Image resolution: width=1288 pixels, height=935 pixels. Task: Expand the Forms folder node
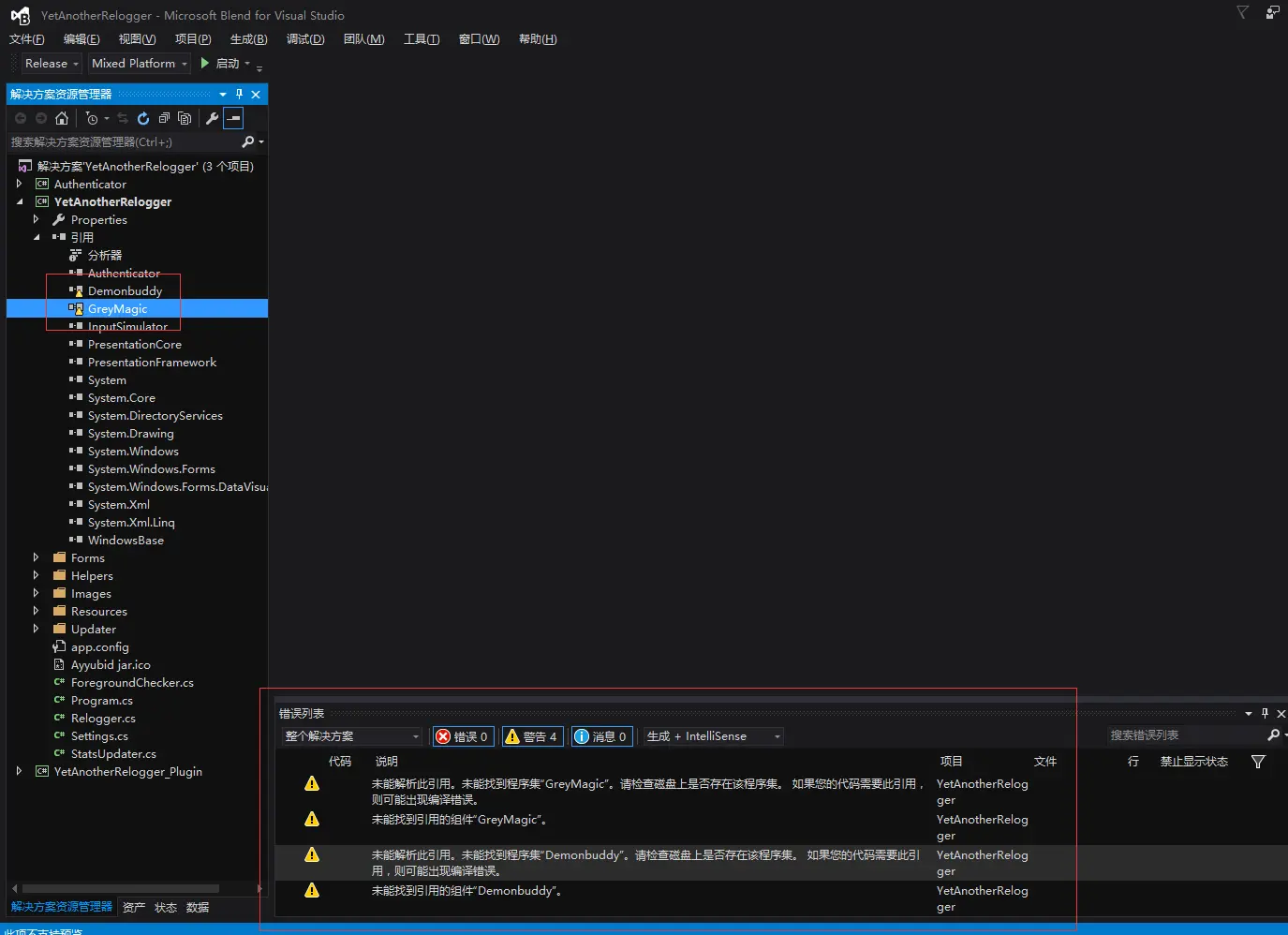click(x=37, y=557)
